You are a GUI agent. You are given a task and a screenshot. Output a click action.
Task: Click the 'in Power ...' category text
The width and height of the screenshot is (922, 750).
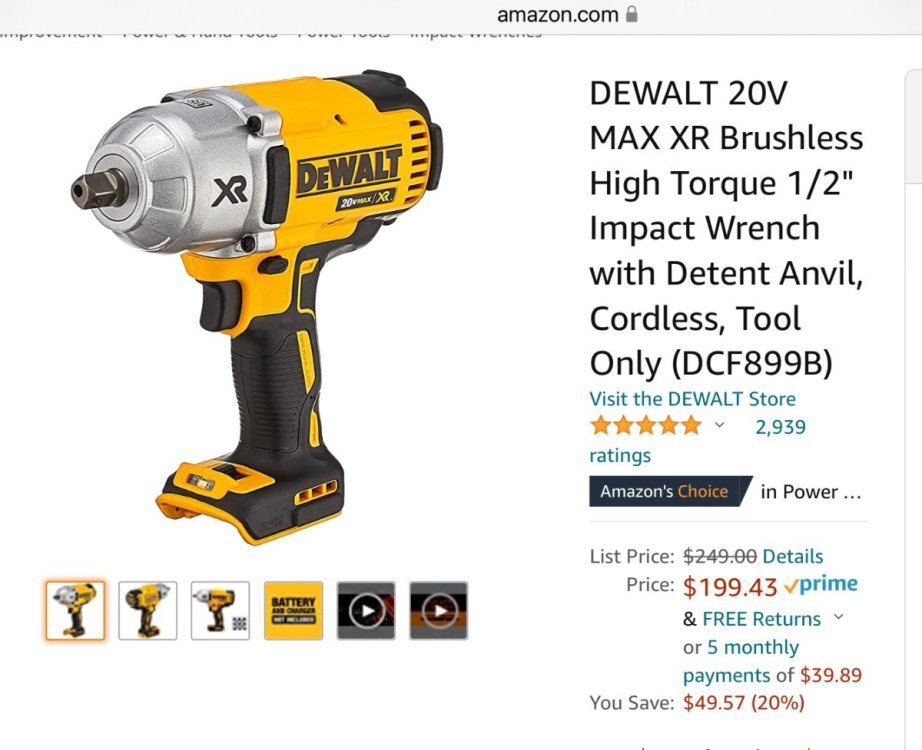810,492
